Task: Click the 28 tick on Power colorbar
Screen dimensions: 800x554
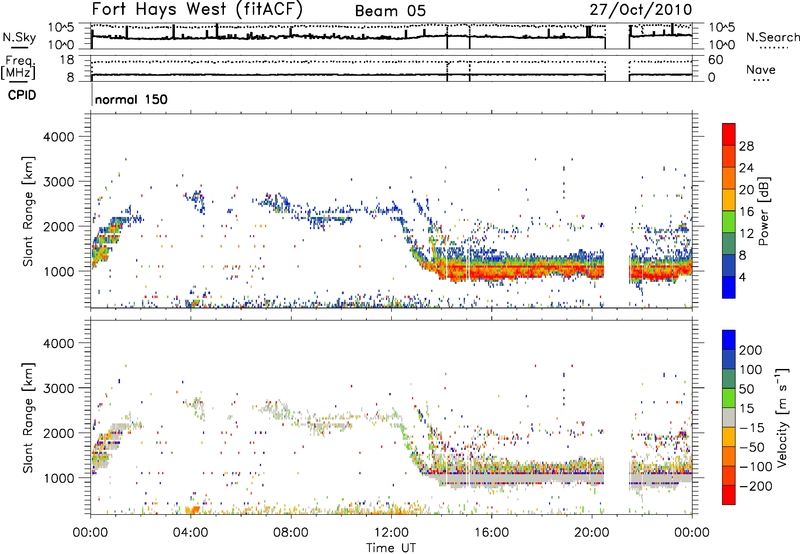Action: coord(746,146)
